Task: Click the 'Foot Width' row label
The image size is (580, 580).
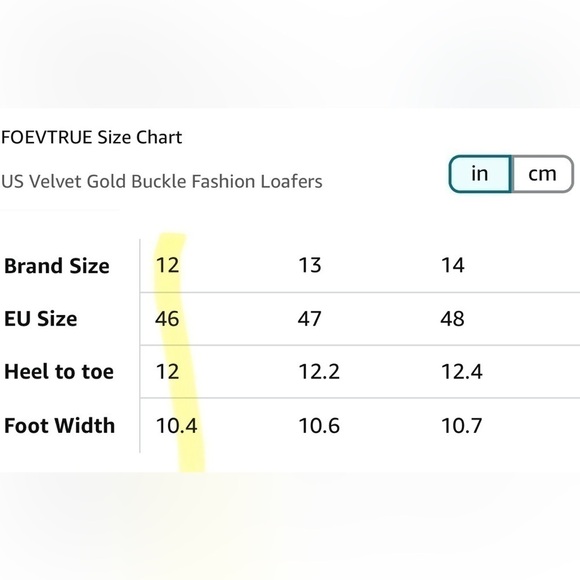Action: tap(60, 425)
